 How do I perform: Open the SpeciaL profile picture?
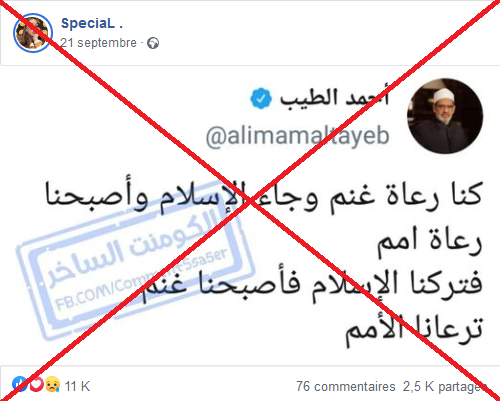tap(33, 33)
